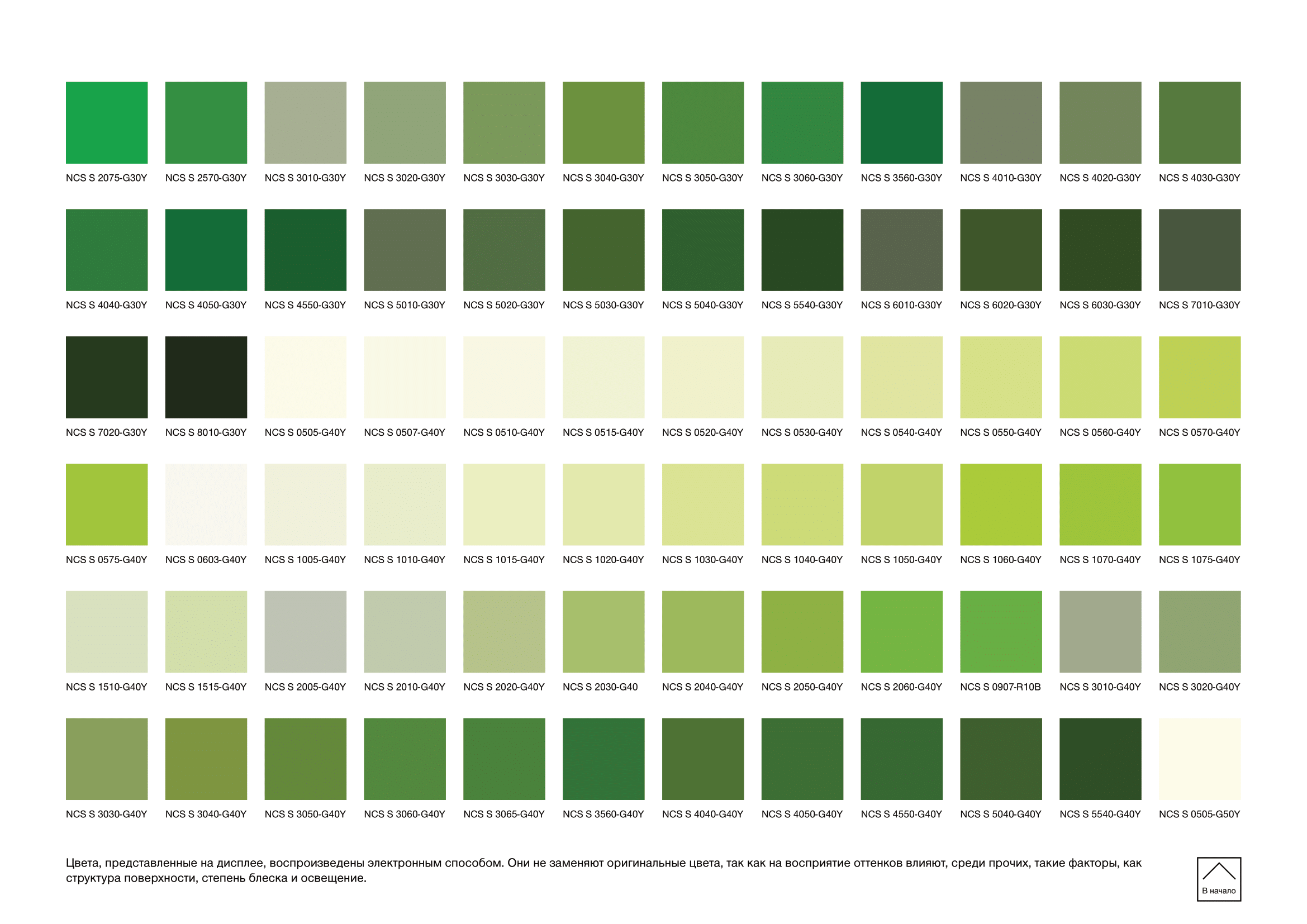Click the label text 'NCS S 5030-G30Y'

(x=603, y=306)
